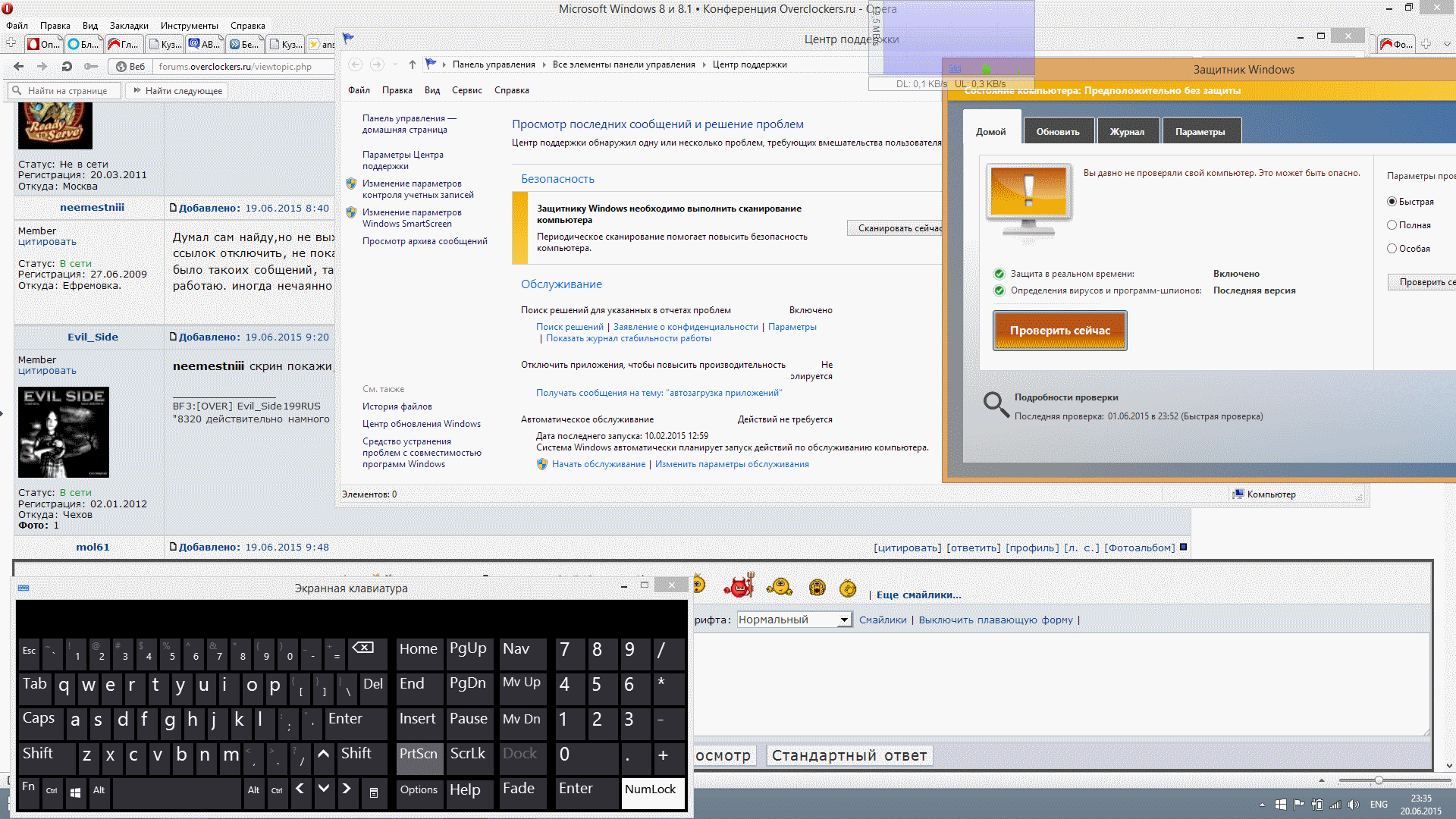Select the Особая scan option
The height and width of the screenshot is (819, 1456).
coord(1392,249)
